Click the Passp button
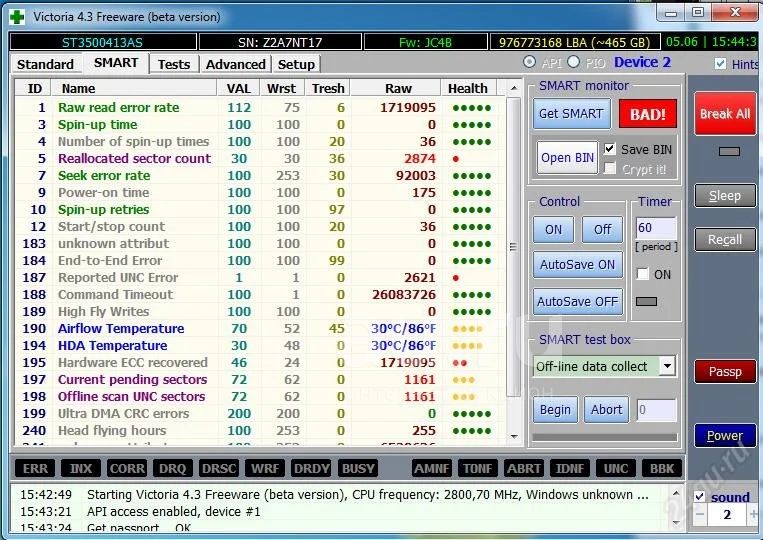Screen dimensions: 763x540 click(x=725, y=372)
